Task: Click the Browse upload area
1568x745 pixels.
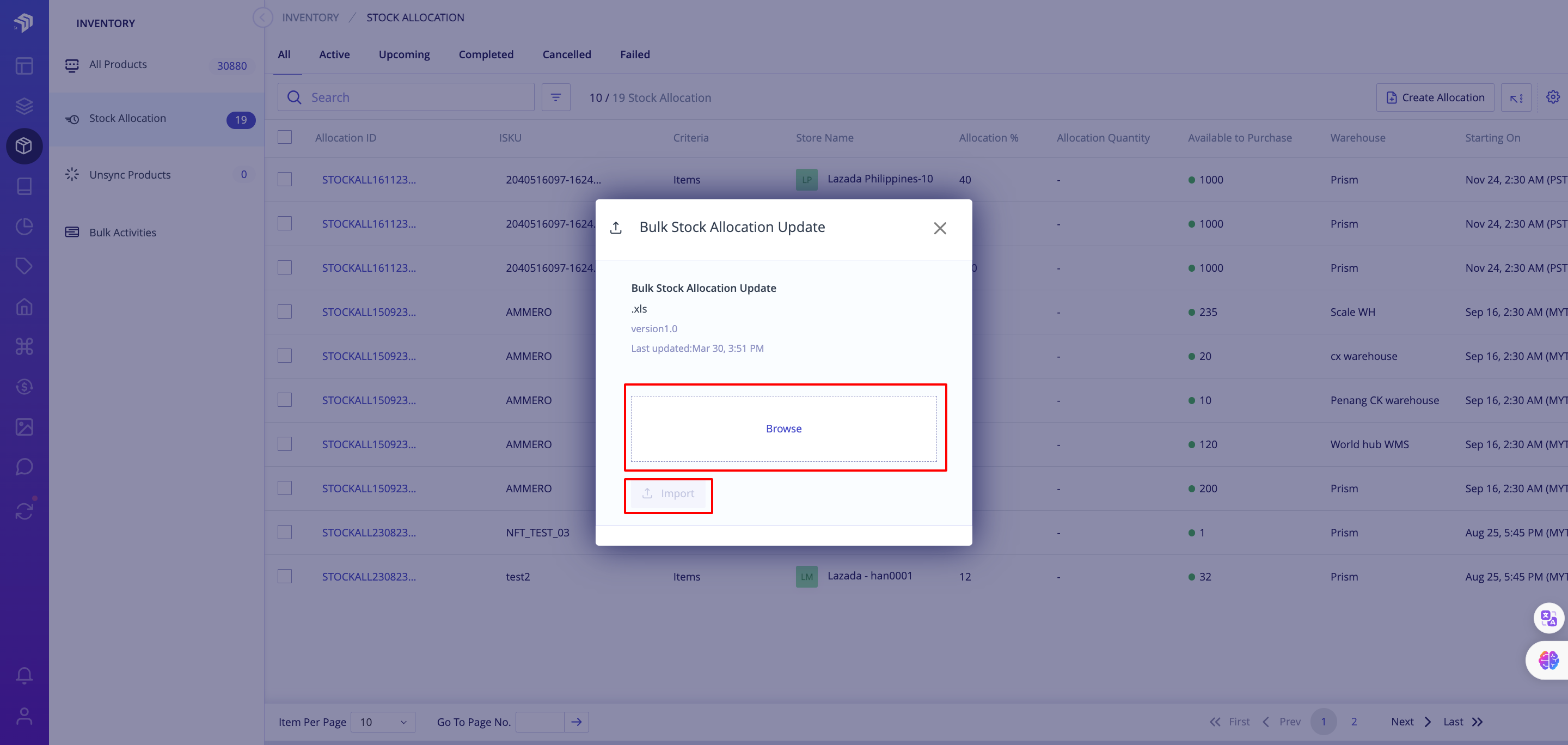Action: pyautogui.click(x=784, y=429)
